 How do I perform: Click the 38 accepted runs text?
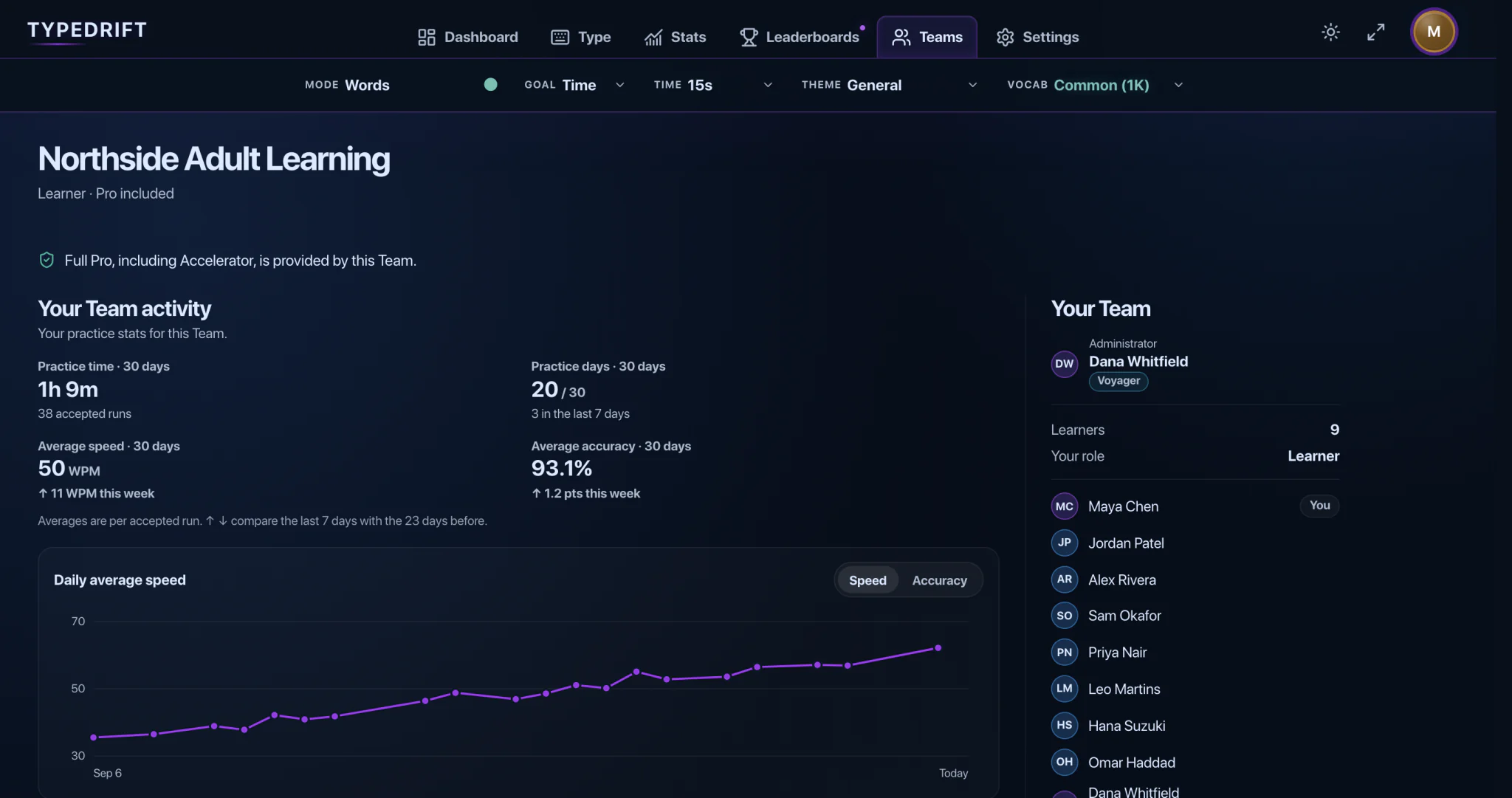[x=84, y=414]
